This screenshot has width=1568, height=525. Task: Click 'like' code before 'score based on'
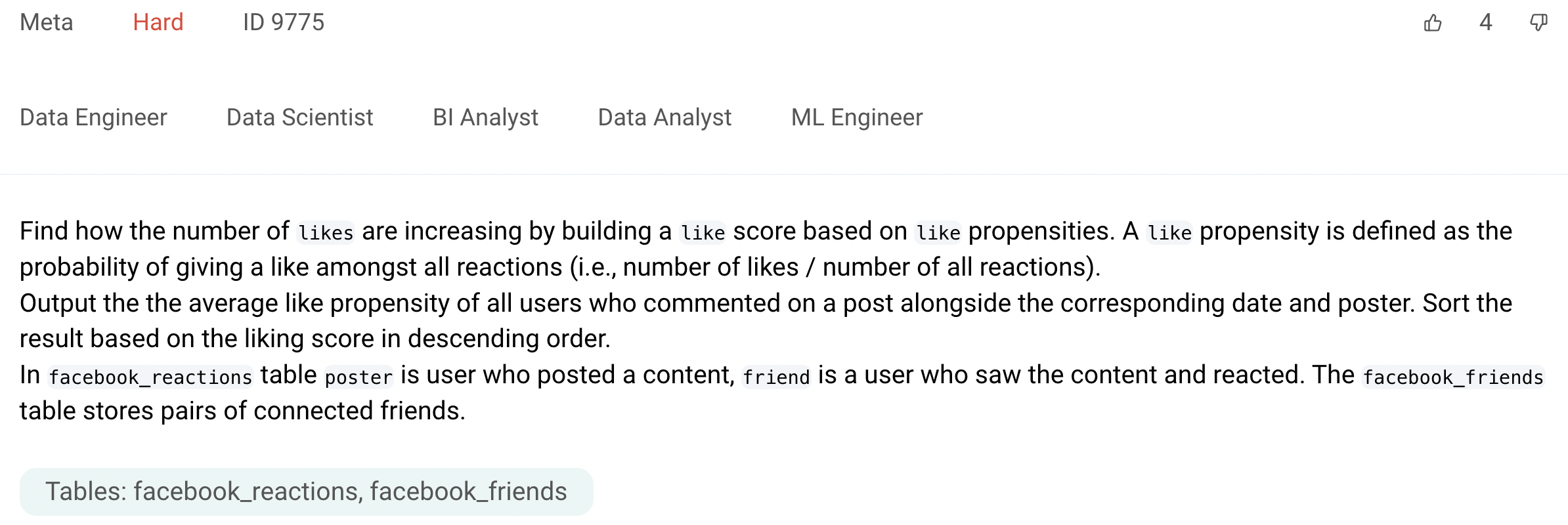pyautogui.click(x=703, y=233)
